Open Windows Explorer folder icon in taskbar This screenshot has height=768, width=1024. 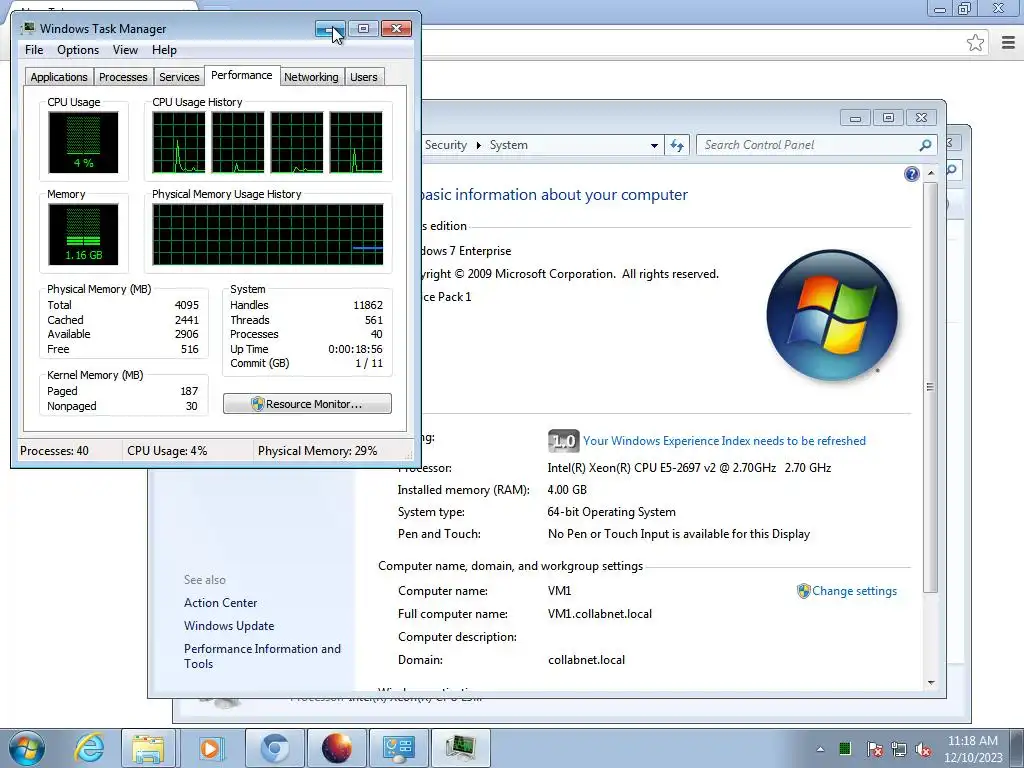(x=148, y=748)
